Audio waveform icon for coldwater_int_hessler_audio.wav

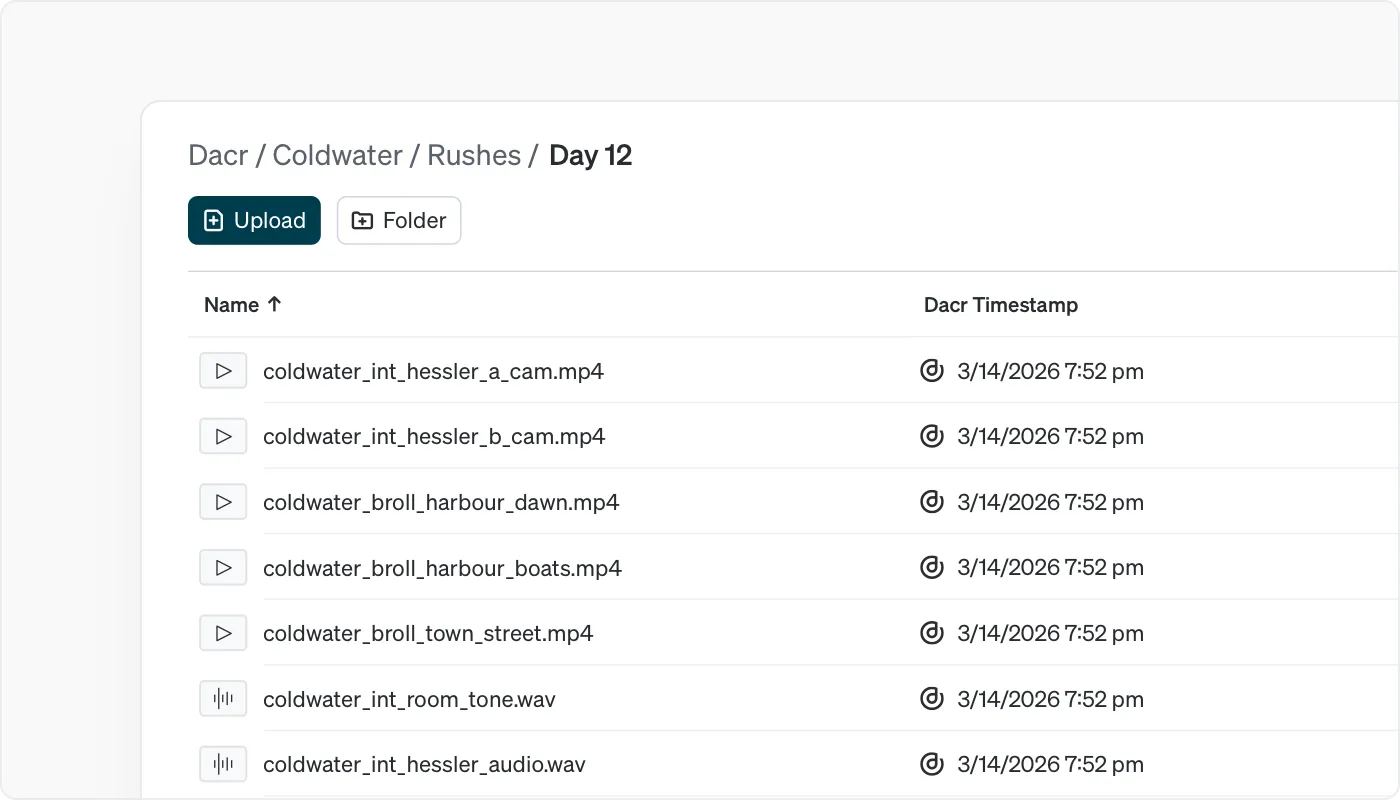223,765
